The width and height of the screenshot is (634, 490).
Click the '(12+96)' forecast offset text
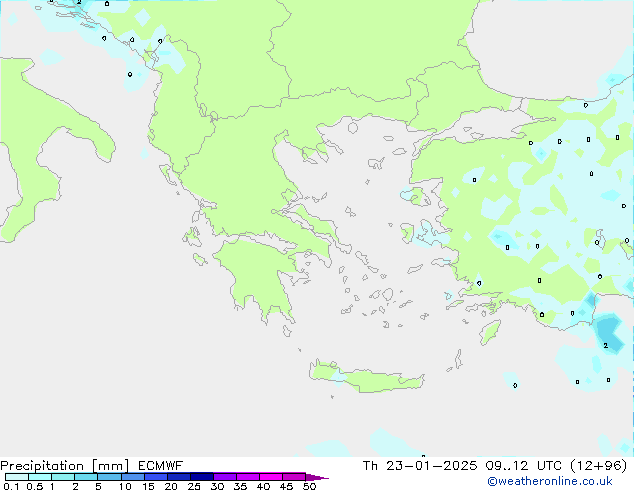[599, 466]
